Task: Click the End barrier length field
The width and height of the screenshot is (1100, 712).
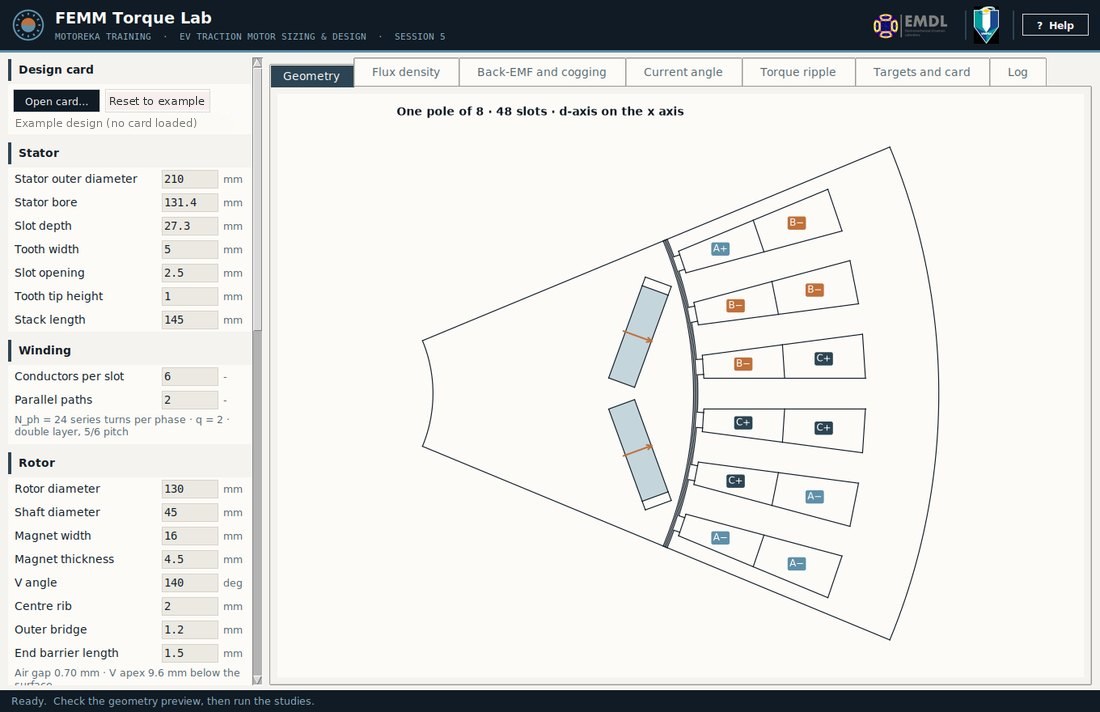Action: tap(189, 653)
